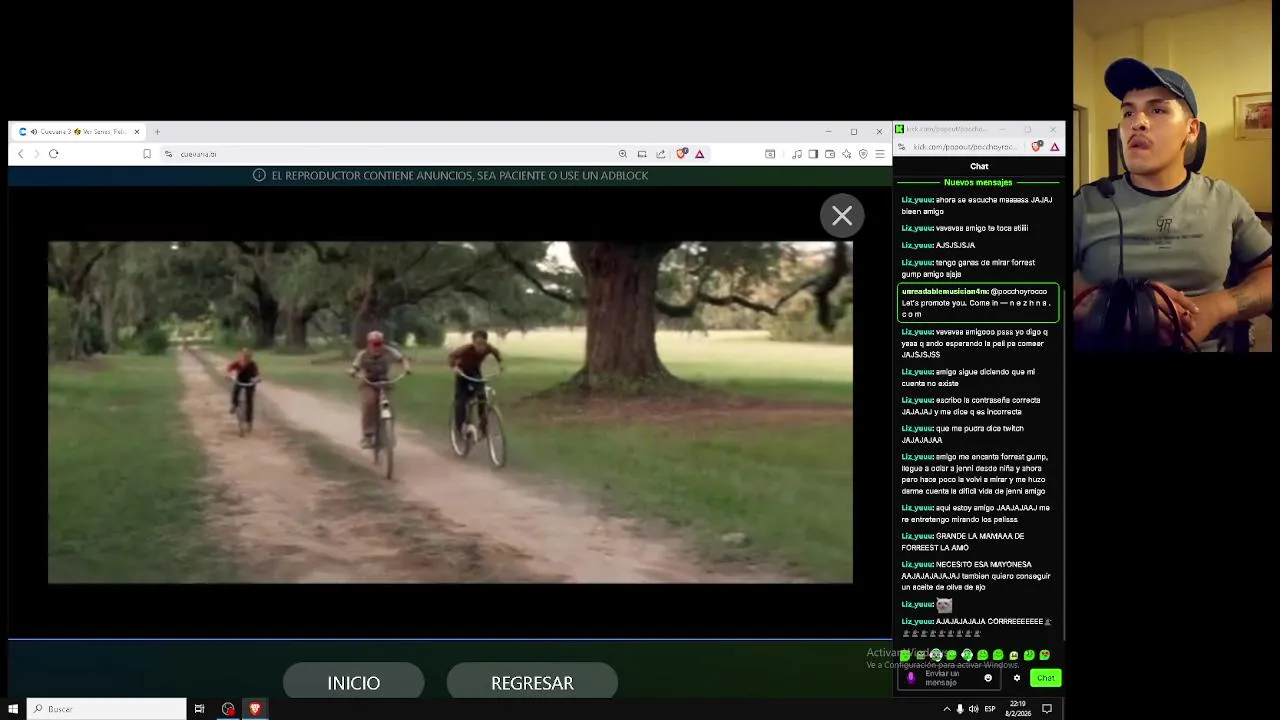Click the 'Chat' header in Kick window
Viewport: 1280px width, 720px height.
(979, 166)
